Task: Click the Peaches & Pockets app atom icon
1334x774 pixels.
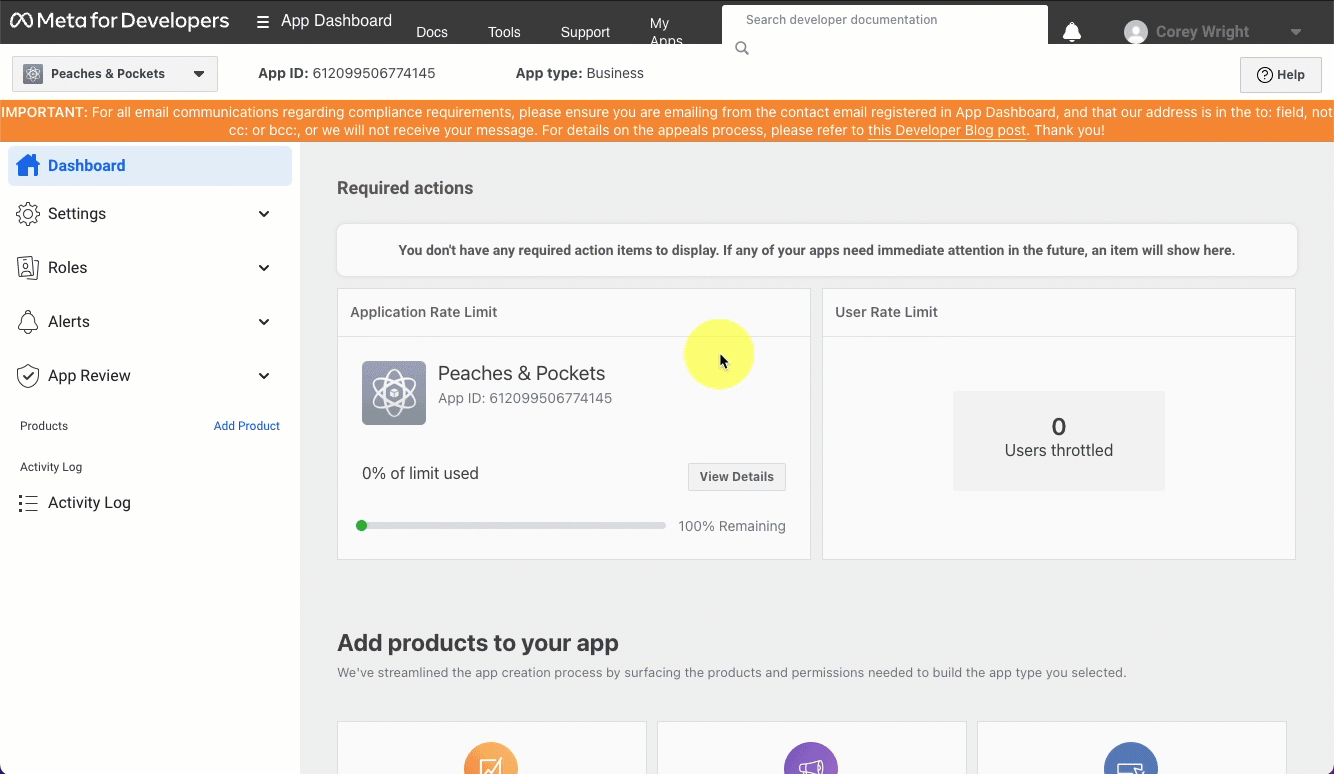Action: point(394,393)
